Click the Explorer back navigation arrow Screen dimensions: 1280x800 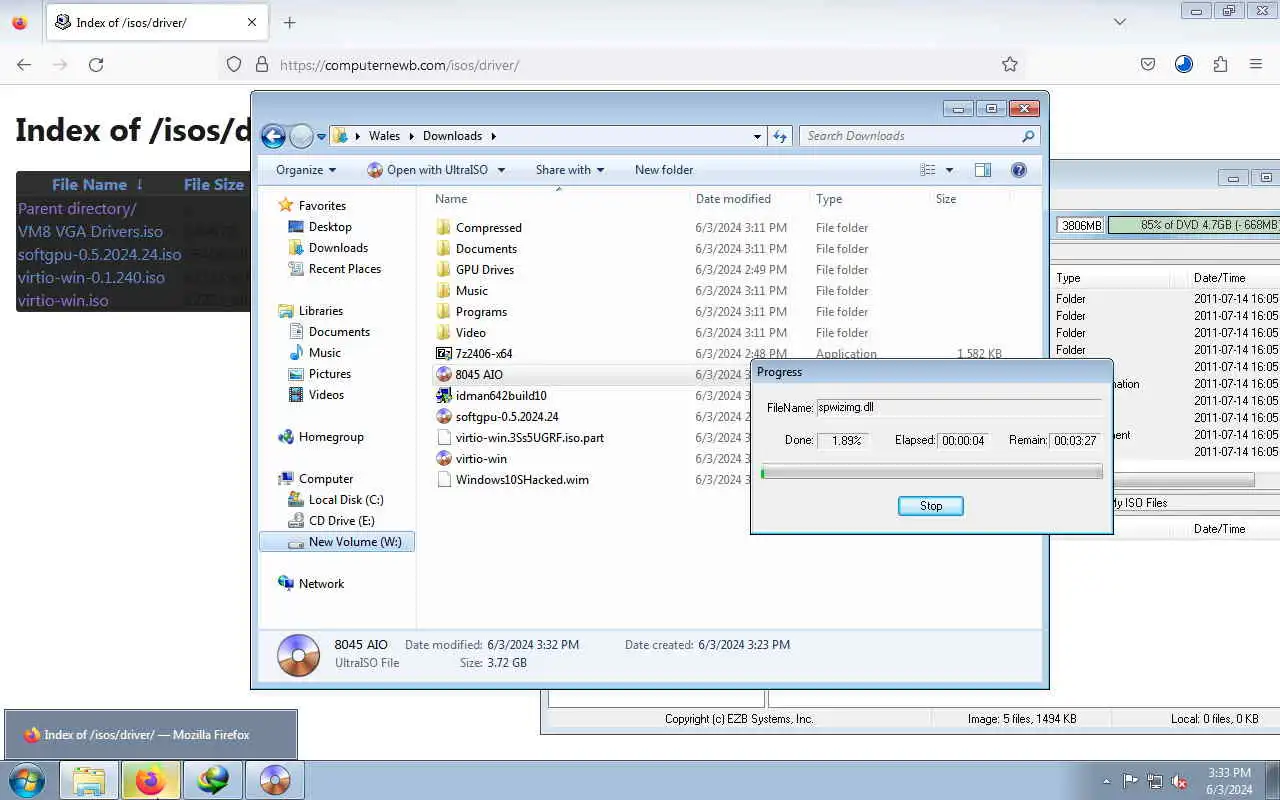(x=273, y=136)
